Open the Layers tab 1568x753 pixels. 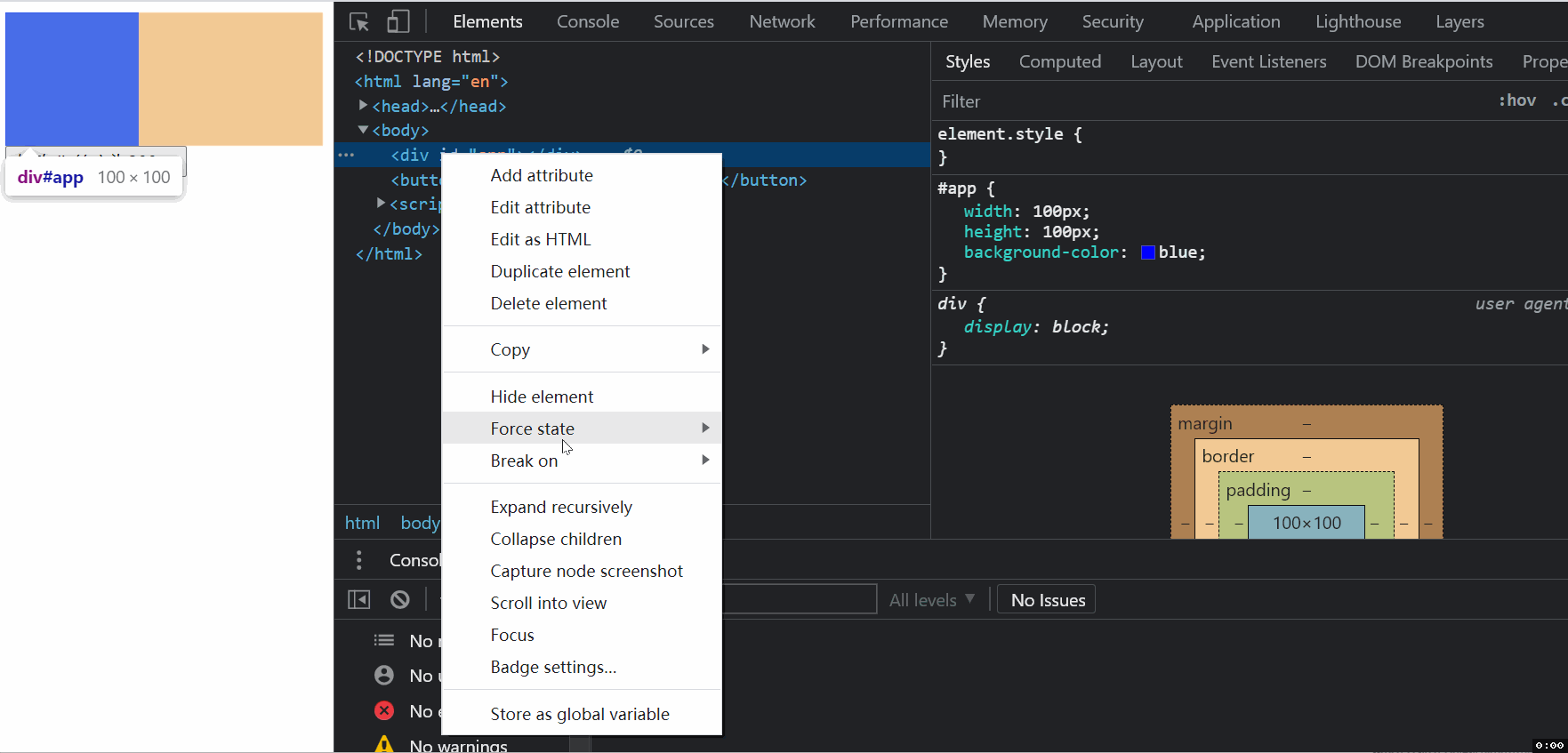click(1459, 21)
